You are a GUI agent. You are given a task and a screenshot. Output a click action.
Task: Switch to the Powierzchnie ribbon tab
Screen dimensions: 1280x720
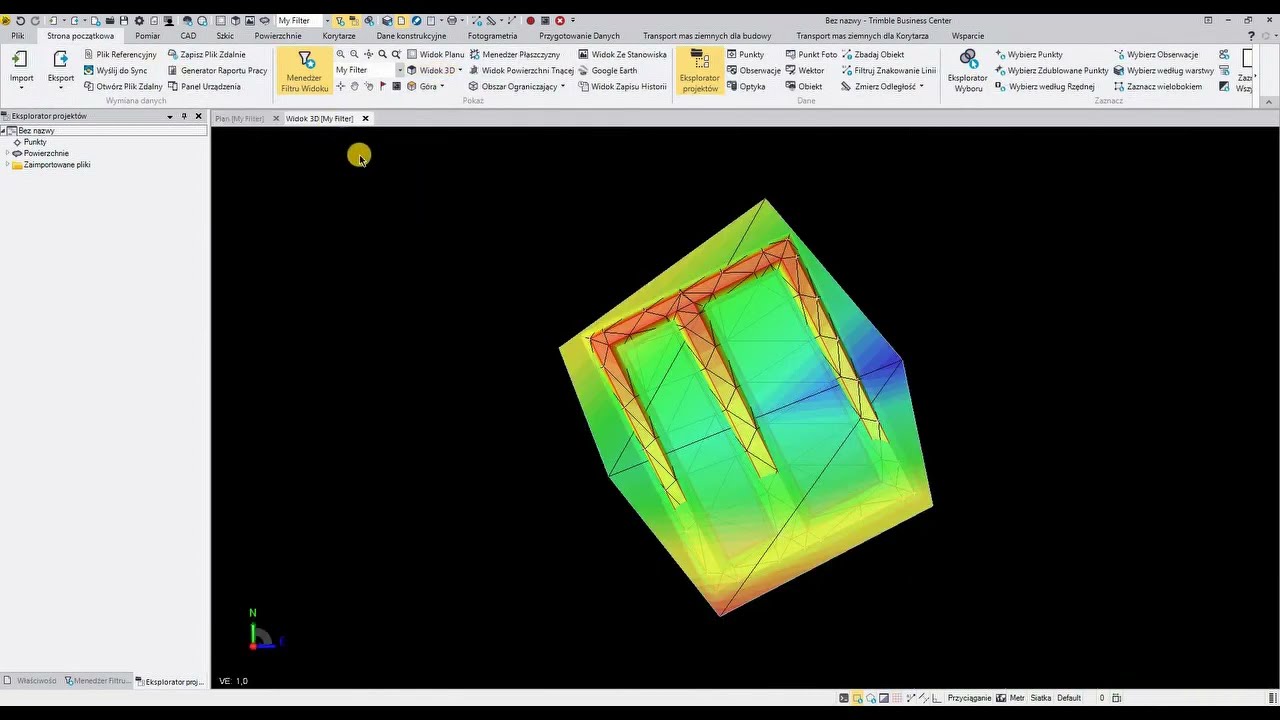277,36
